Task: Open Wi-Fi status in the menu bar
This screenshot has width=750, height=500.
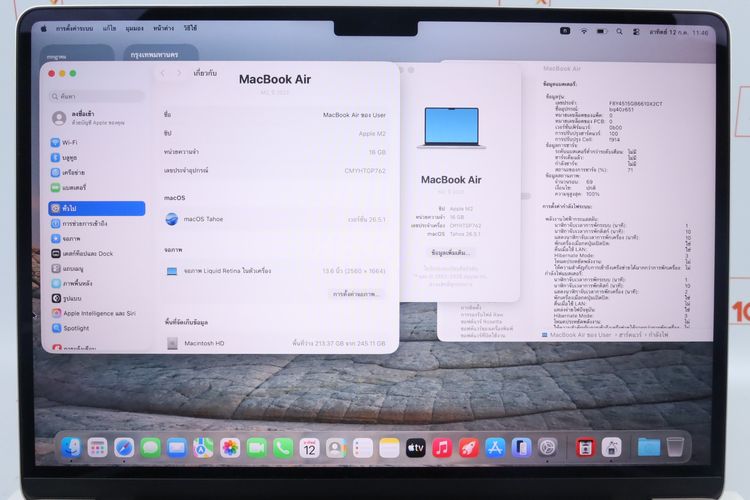Action: (x=584, y=32)
